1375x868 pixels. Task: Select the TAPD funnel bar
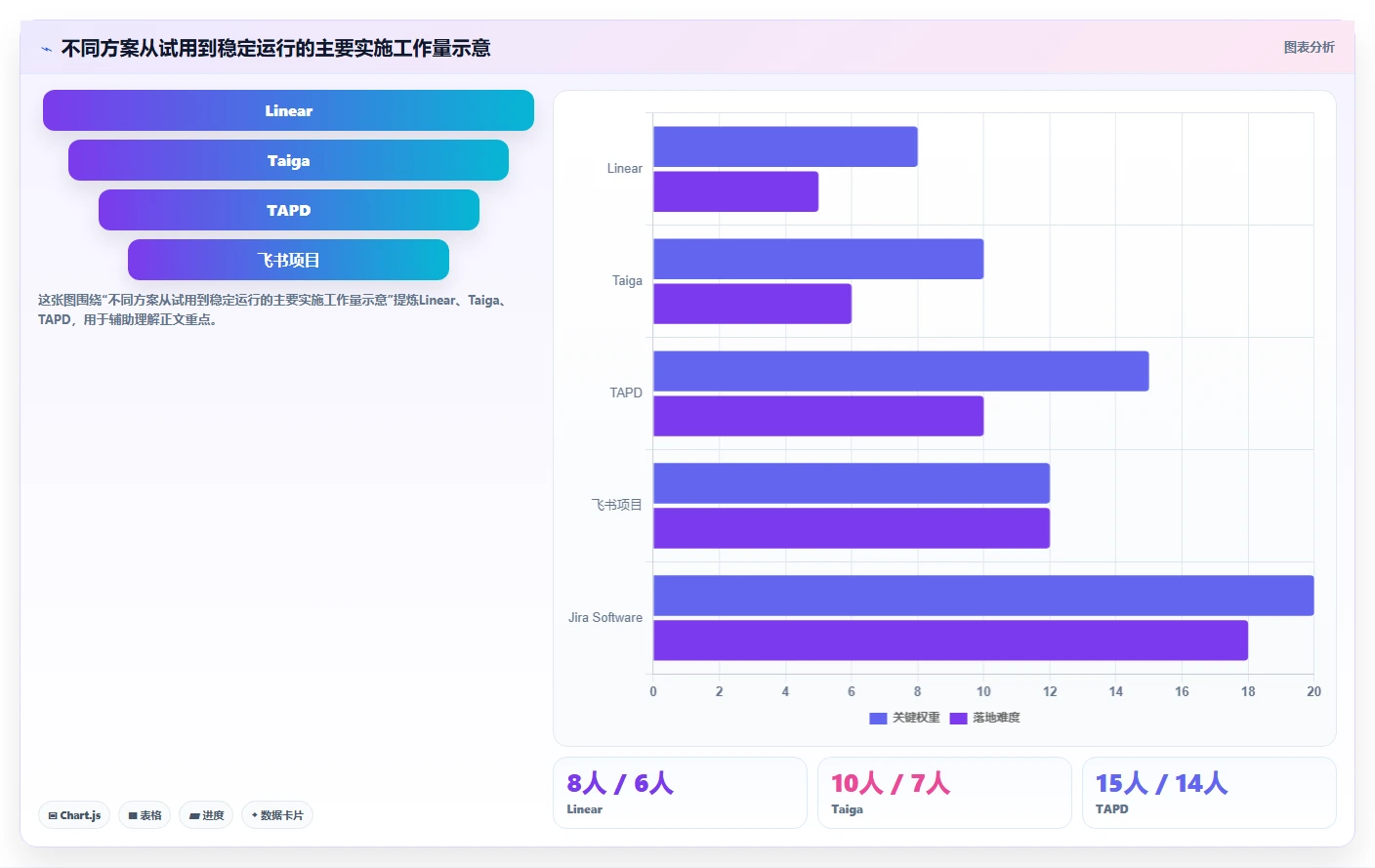[288, 210]
